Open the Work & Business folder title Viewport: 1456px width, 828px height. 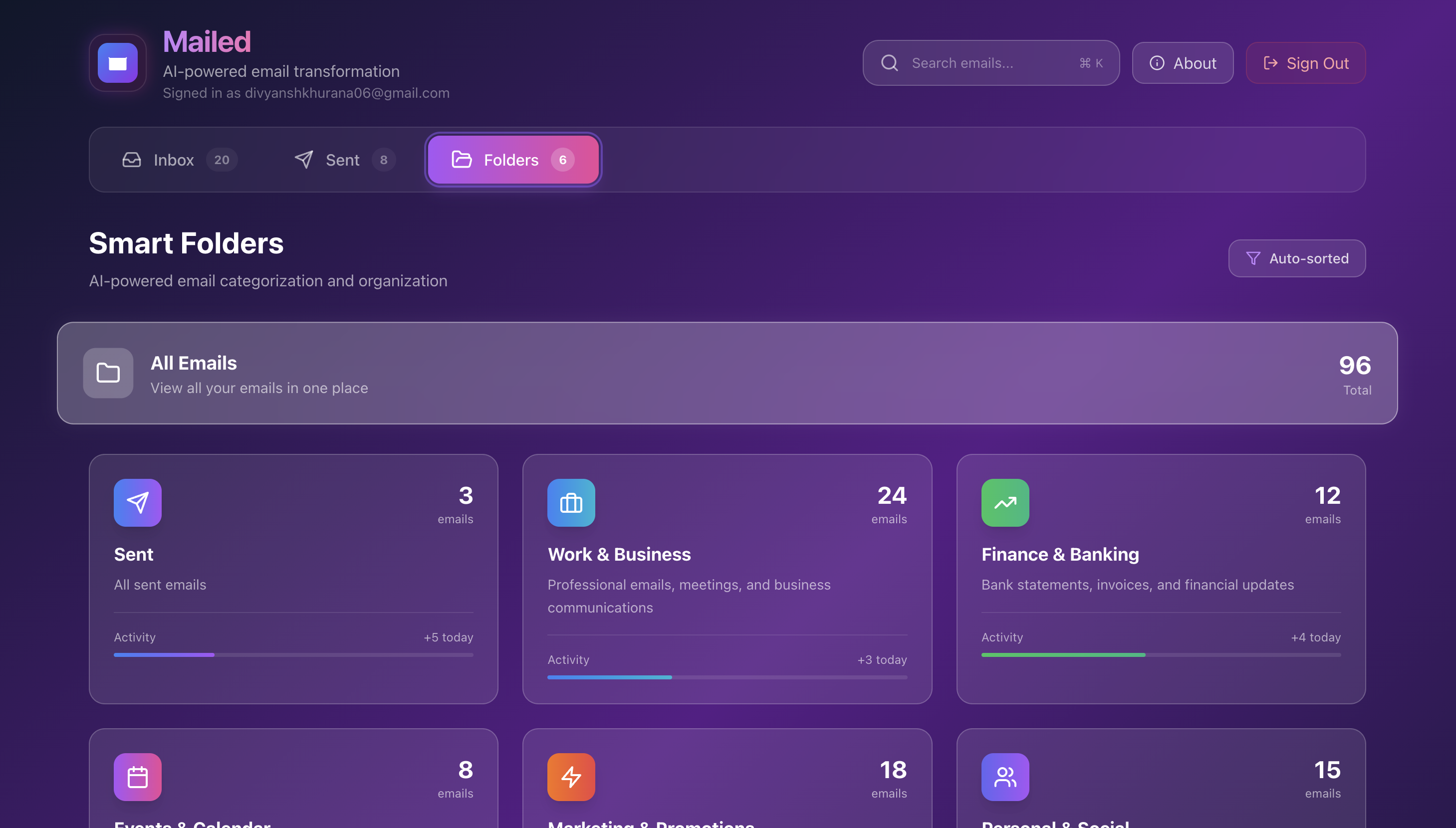[x=619, y=555]
